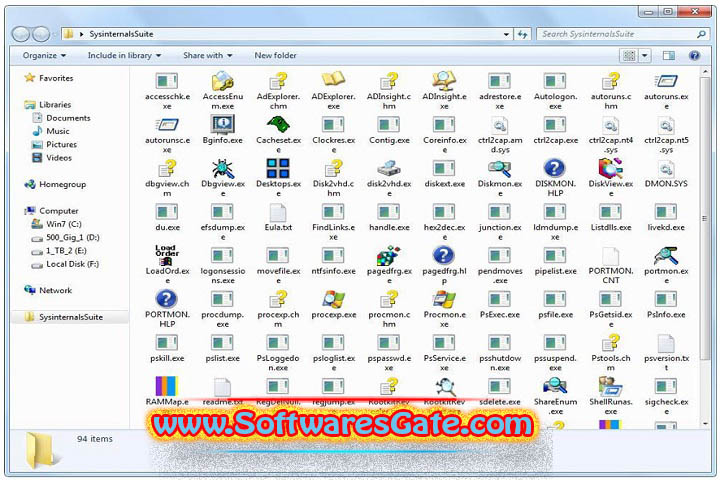Select the Cacheset.exe green icon

[x=278, y=124]
